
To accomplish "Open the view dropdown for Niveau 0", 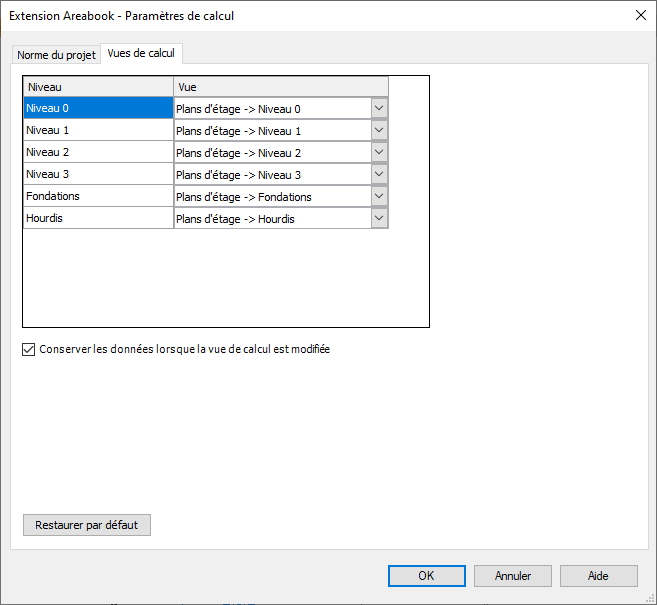I will pyautogui.click(x=379, y=109).
